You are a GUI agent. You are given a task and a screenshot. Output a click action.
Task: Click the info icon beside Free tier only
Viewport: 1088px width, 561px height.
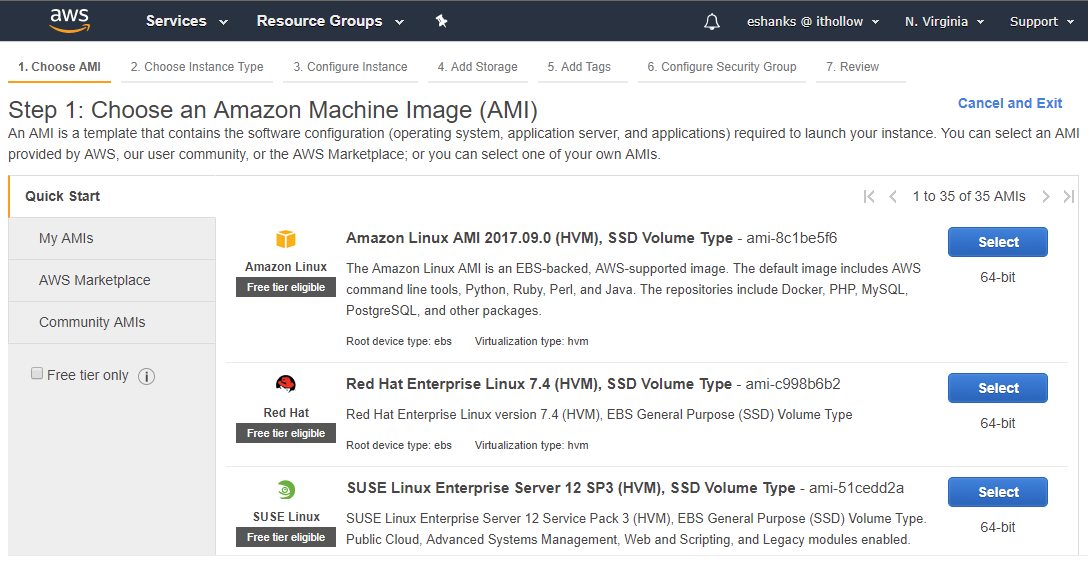click(146, 376)
